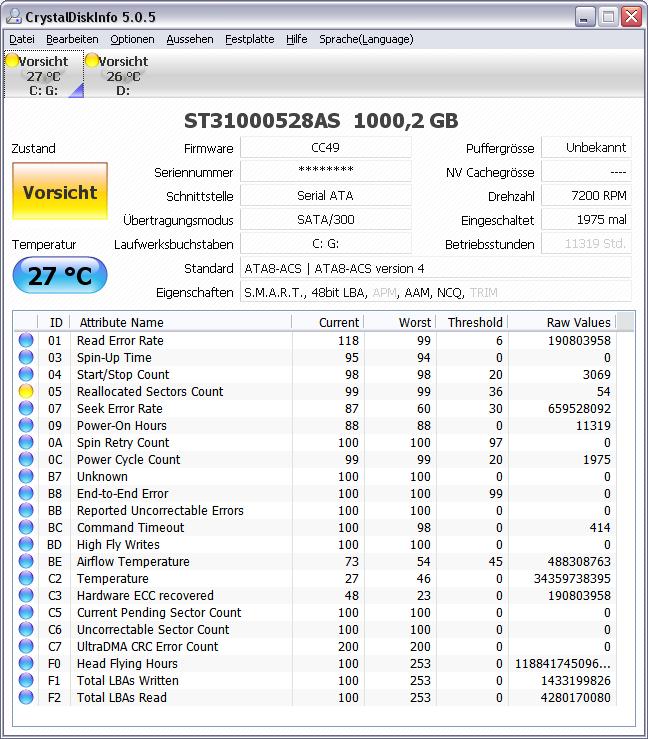
Task: Click the status icon for Uncorrectable Sector Count
Action: pyautogui.click(x=26, y=629)
